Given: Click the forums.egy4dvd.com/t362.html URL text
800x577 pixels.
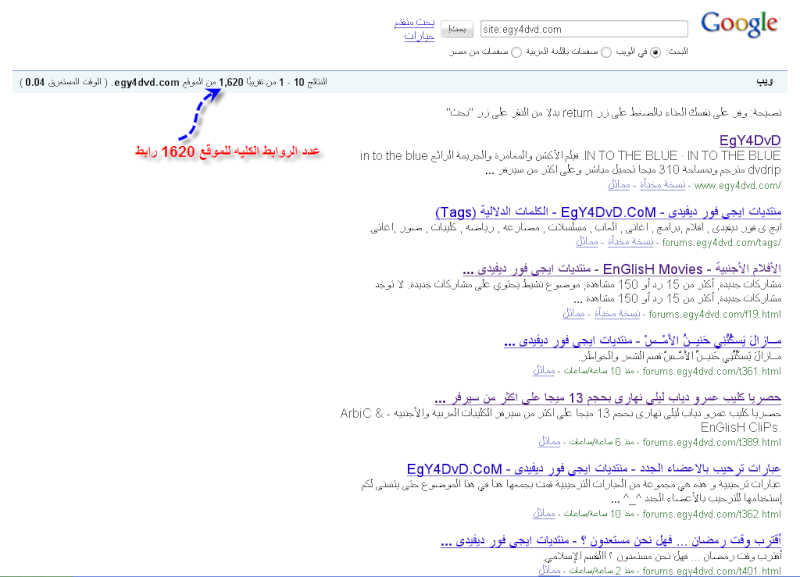Looking at the screenshot, I should pyautogui.click(x=712, y=514).
